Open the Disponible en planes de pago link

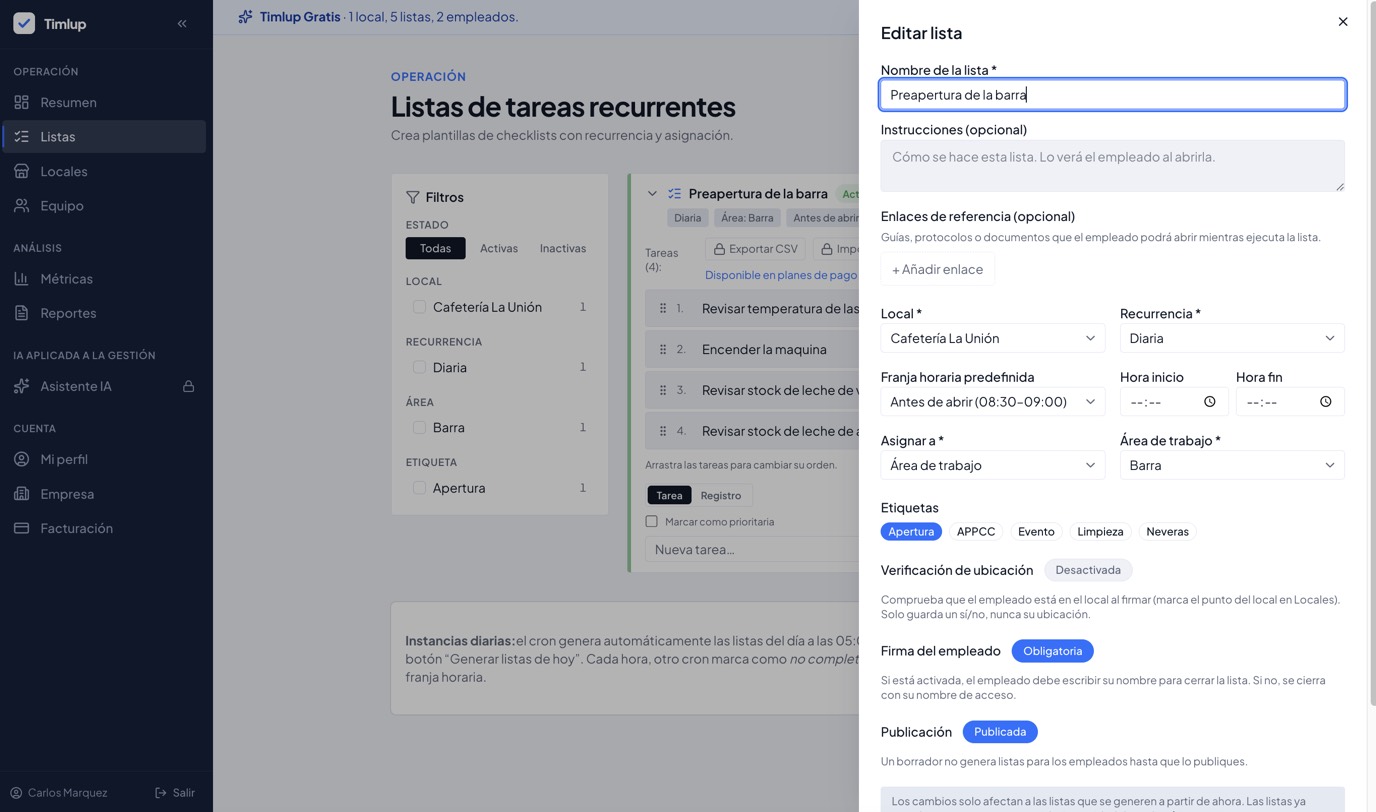(780, 275)
